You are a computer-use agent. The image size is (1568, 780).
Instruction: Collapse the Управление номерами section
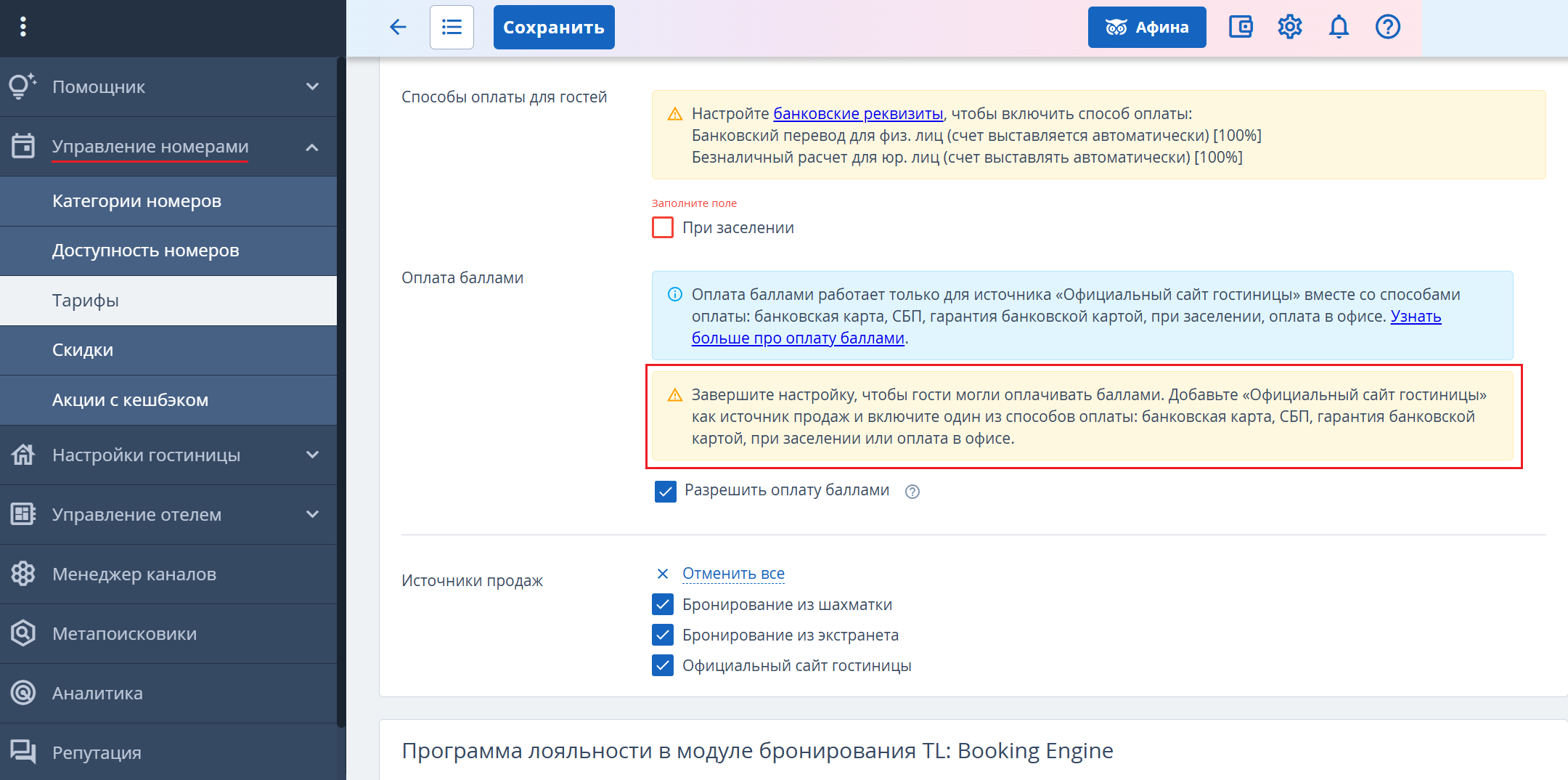pyautogui.click(x=313, y=147)
